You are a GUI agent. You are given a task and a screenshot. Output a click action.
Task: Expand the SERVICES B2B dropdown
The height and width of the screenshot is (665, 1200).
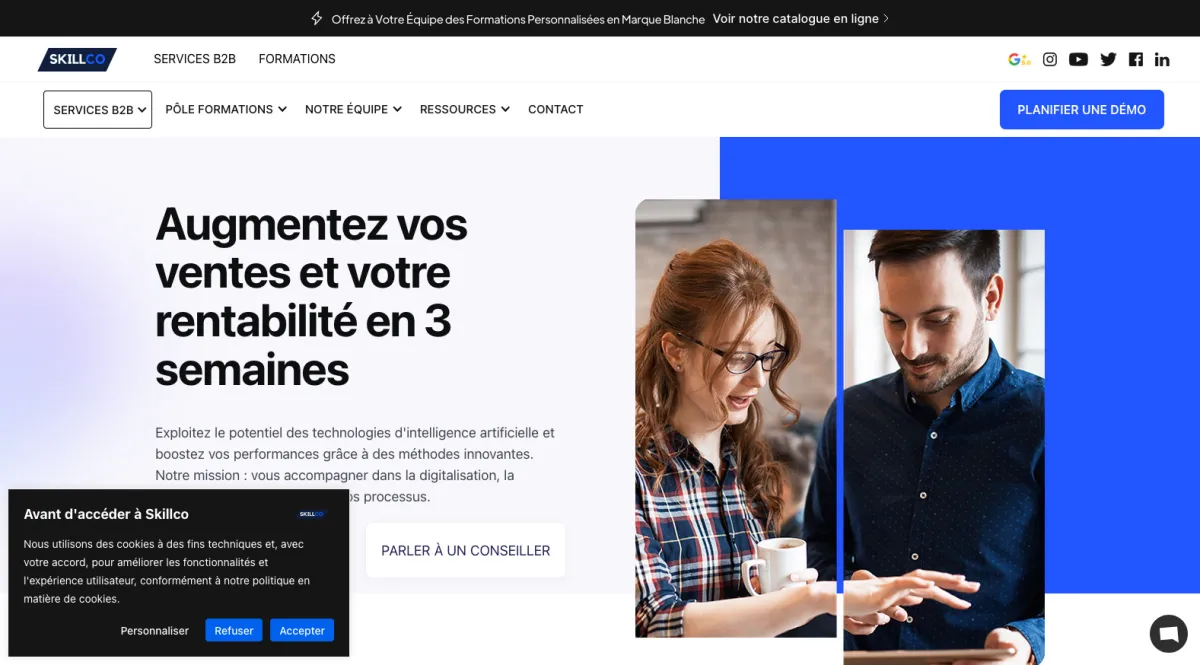click(97, 110)
